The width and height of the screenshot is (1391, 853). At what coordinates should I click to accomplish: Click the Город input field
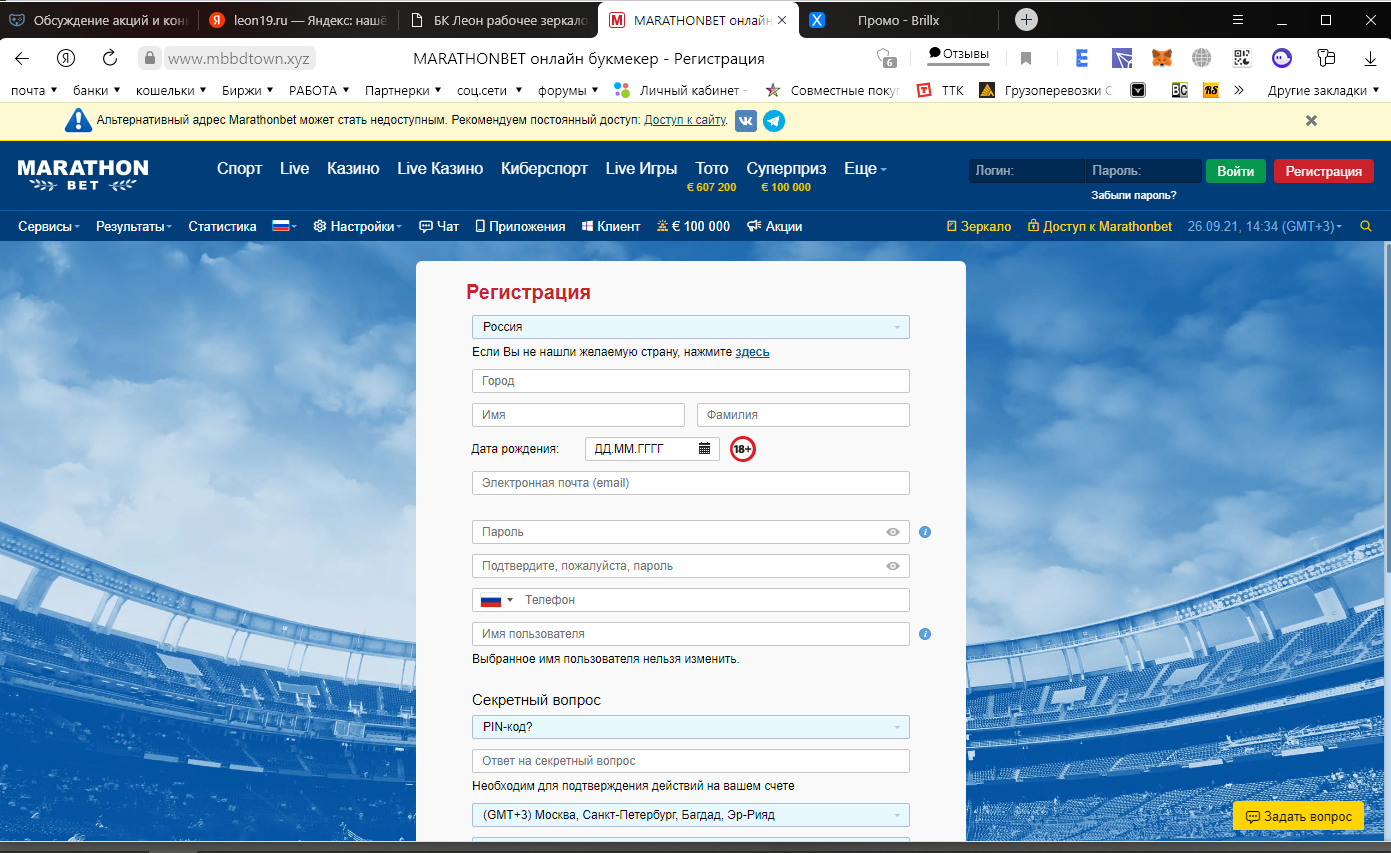(x=691, y=381)
